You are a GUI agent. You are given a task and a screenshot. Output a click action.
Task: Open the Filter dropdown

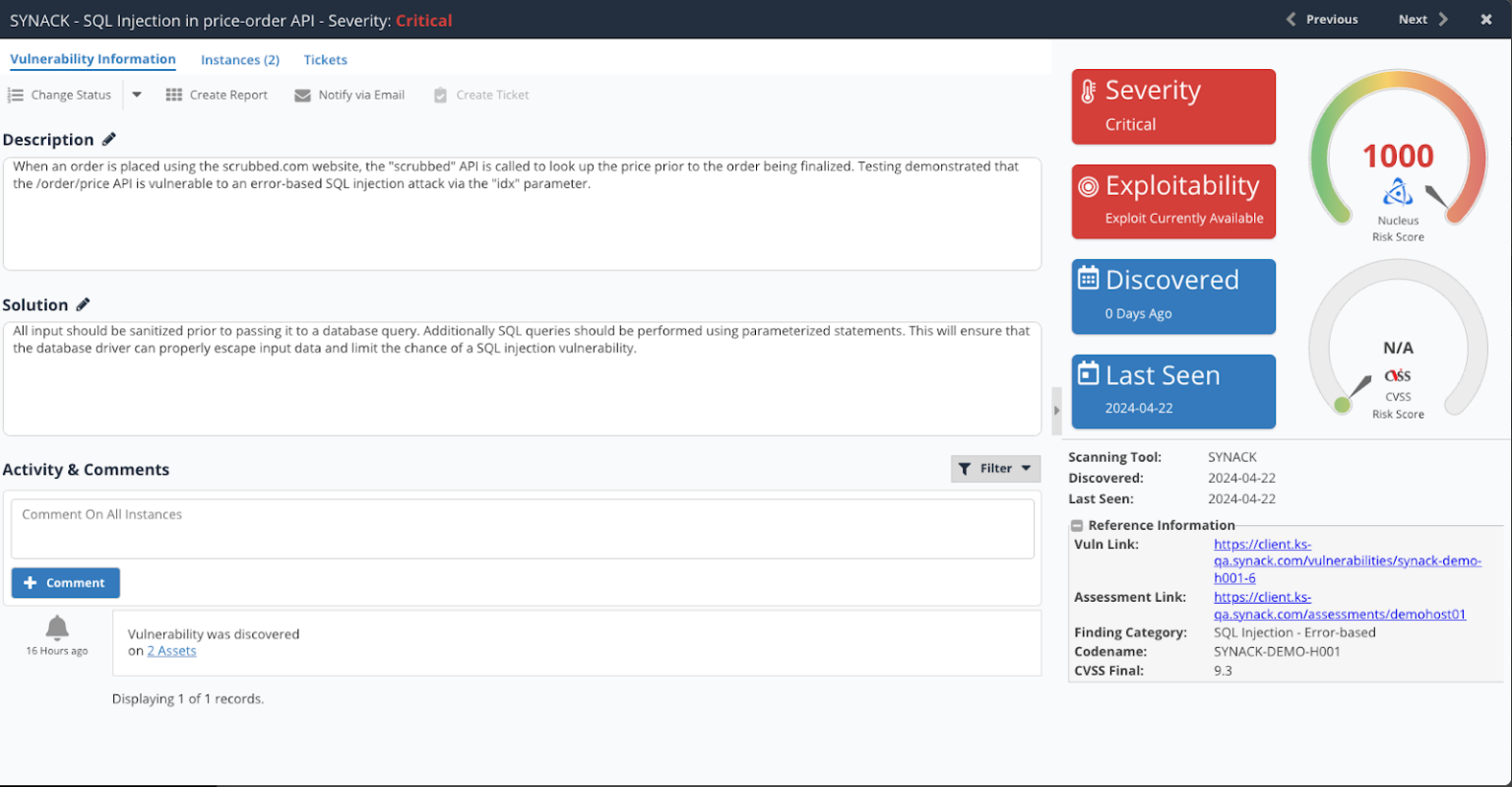1028,468
